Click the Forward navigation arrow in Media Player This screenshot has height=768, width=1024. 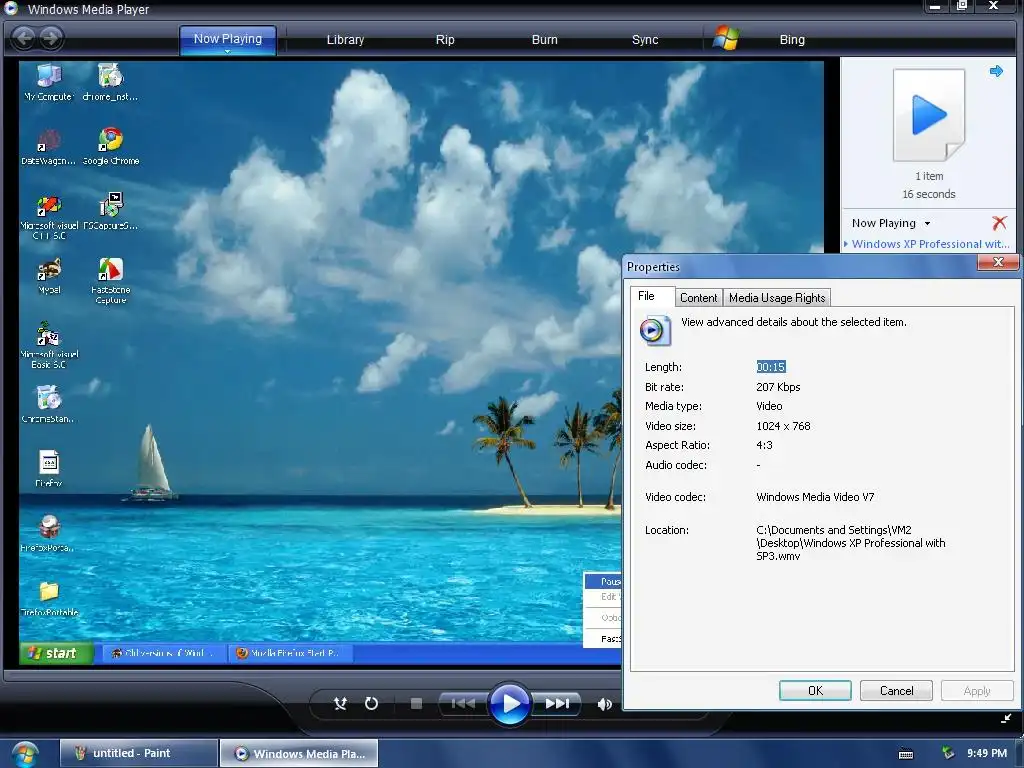[x=52, y=38]
